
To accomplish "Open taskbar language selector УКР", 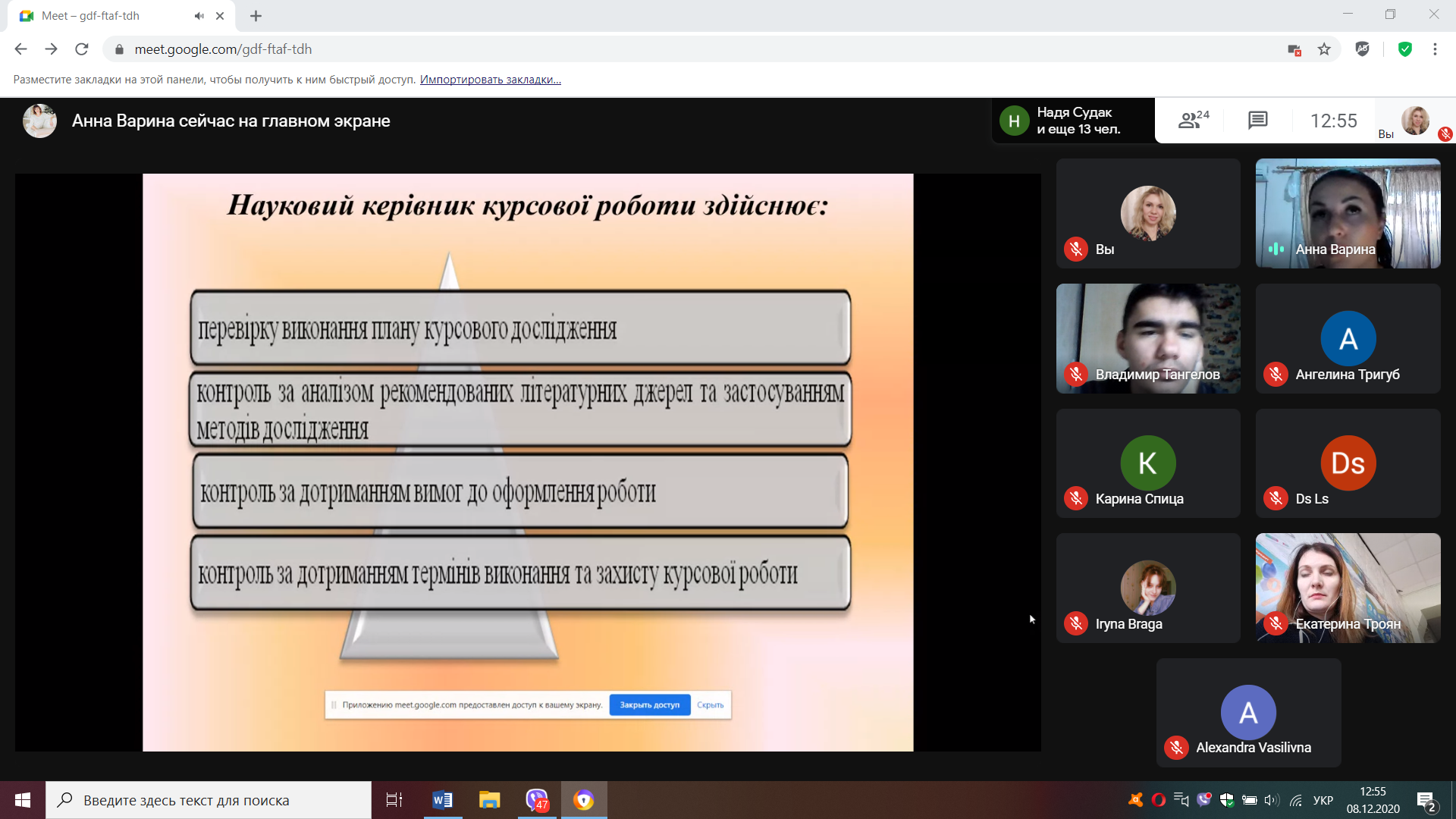I will click(1323, 800).
